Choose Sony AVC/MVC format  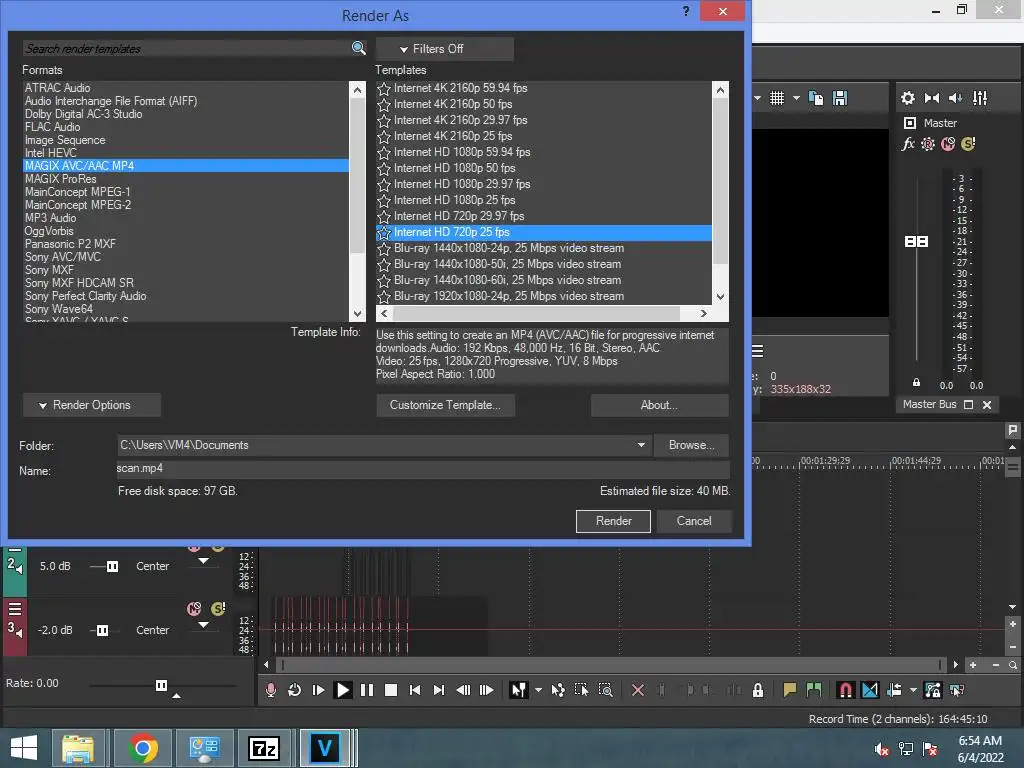click(x=185, y=257)
